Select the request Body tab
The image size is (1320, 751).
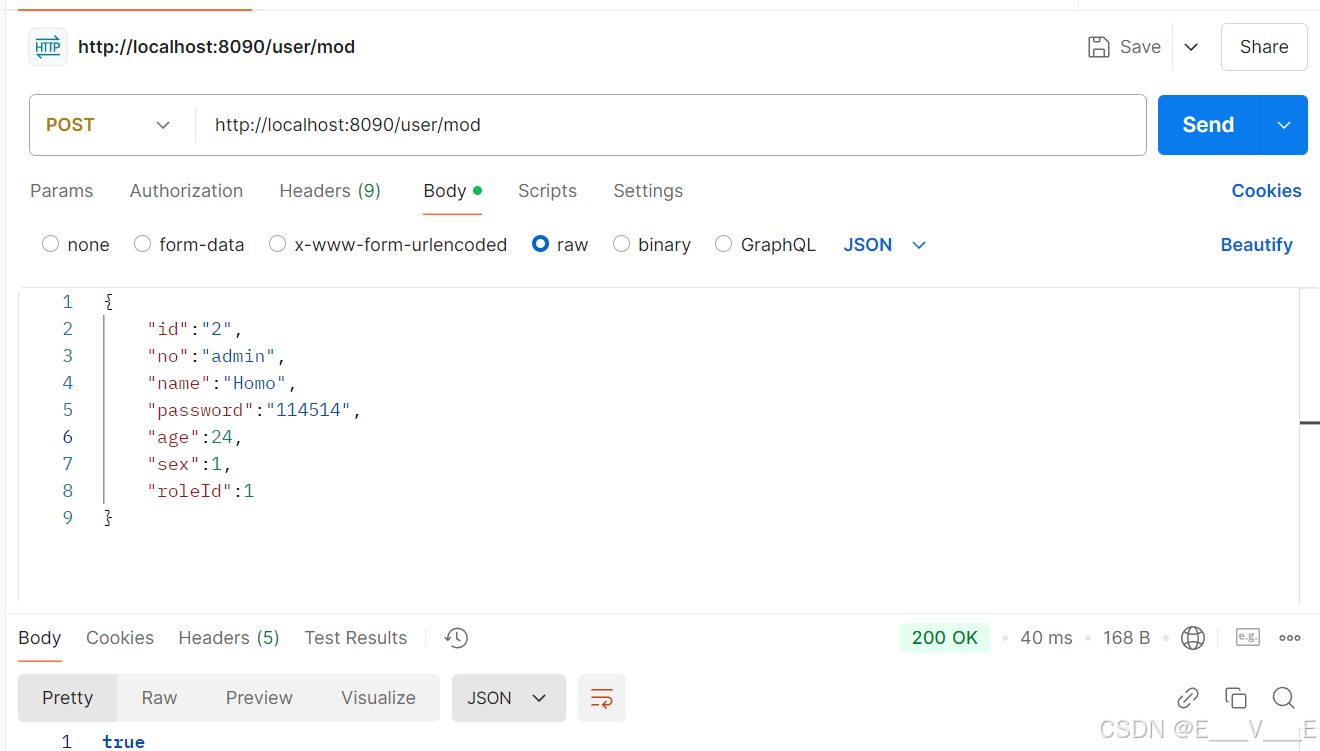click(x=452, y=191)
